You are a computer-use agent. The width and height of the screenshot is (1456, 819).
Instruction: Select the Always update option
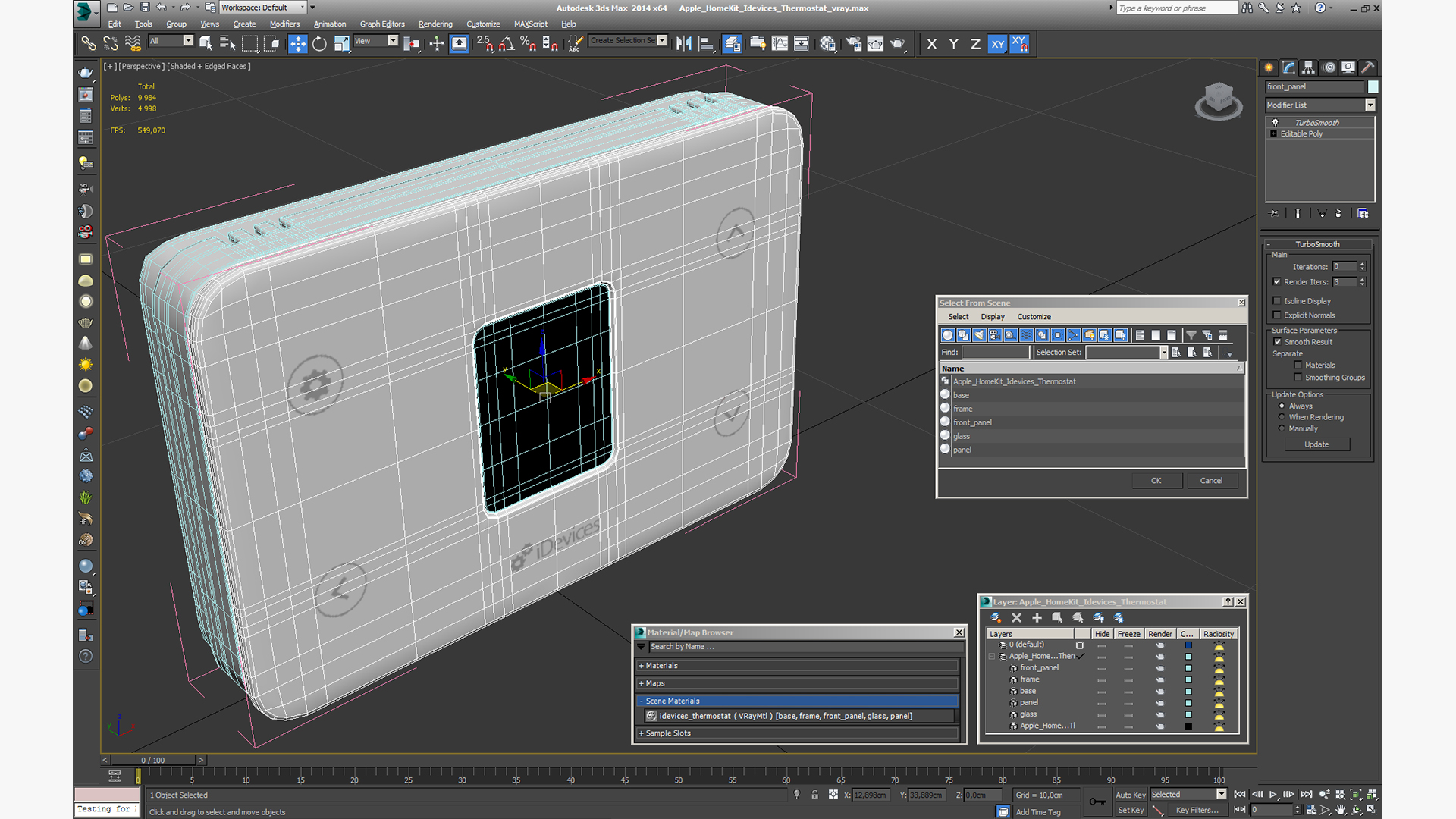[x=1282, y=406]
